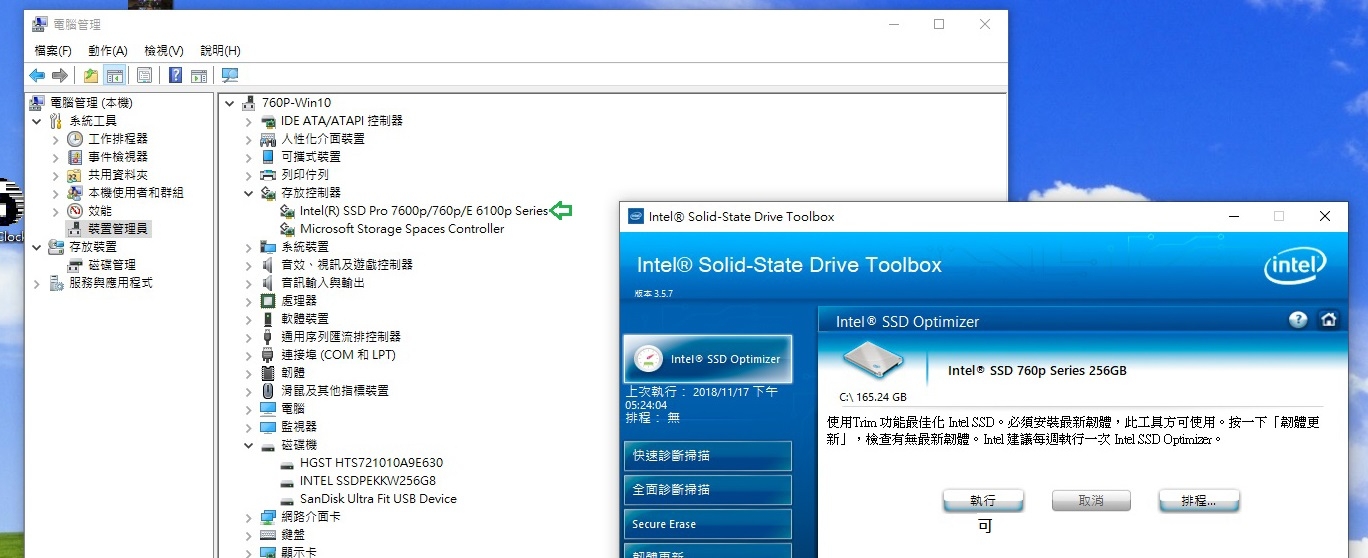Open the 檔案(F) menu

pos(53,50)
